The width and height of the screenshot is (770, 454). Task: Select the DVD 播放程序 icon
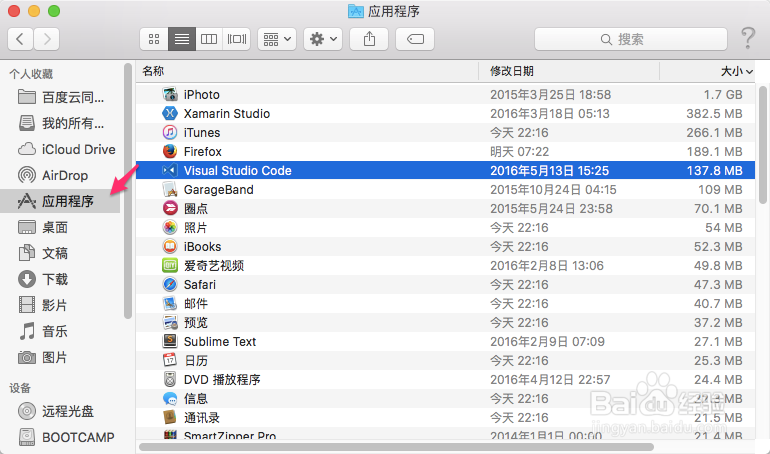coord(170,379)
